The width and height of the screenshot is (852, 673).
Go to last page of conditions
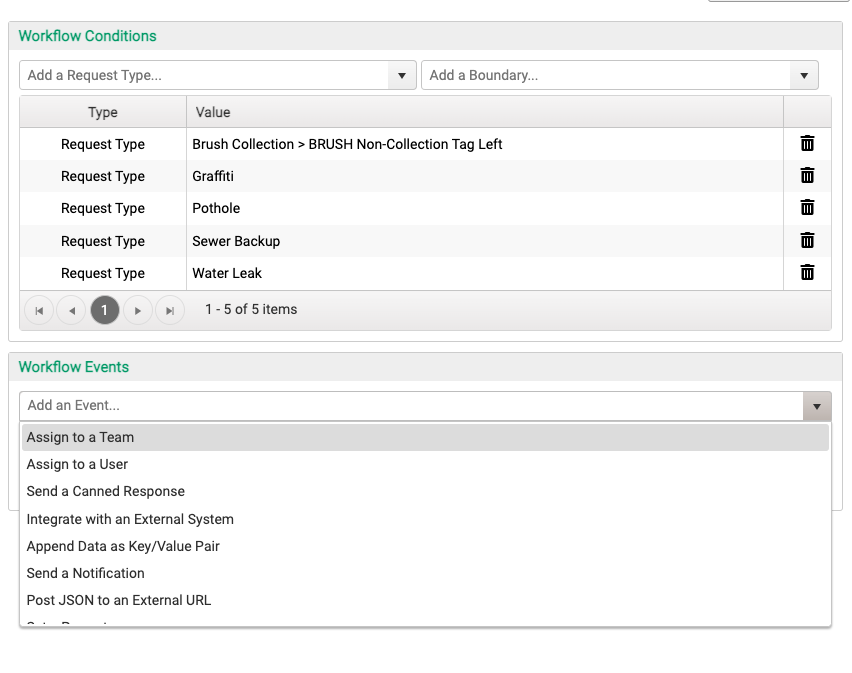(x=170, y=310)
